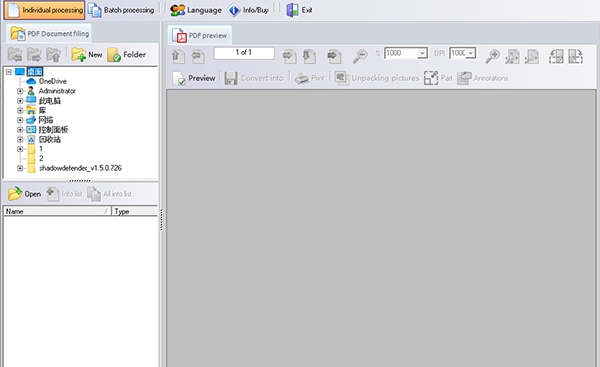Expand the 库 tree node
600x367 pixels.
coord(20,110)
